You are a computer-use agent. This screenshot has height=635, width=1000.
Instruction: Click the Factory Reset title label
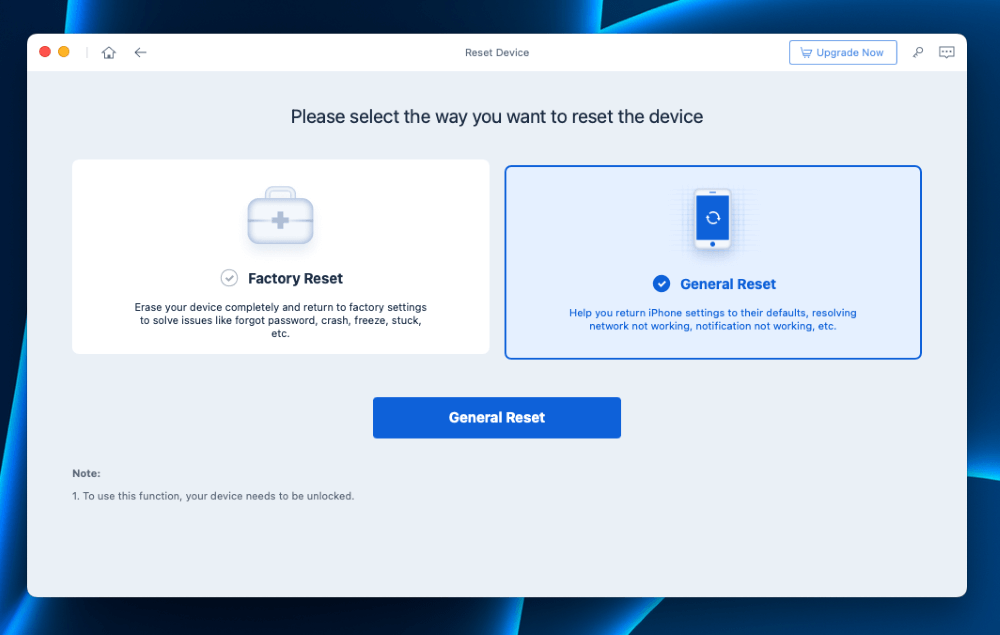coord(295,279)
